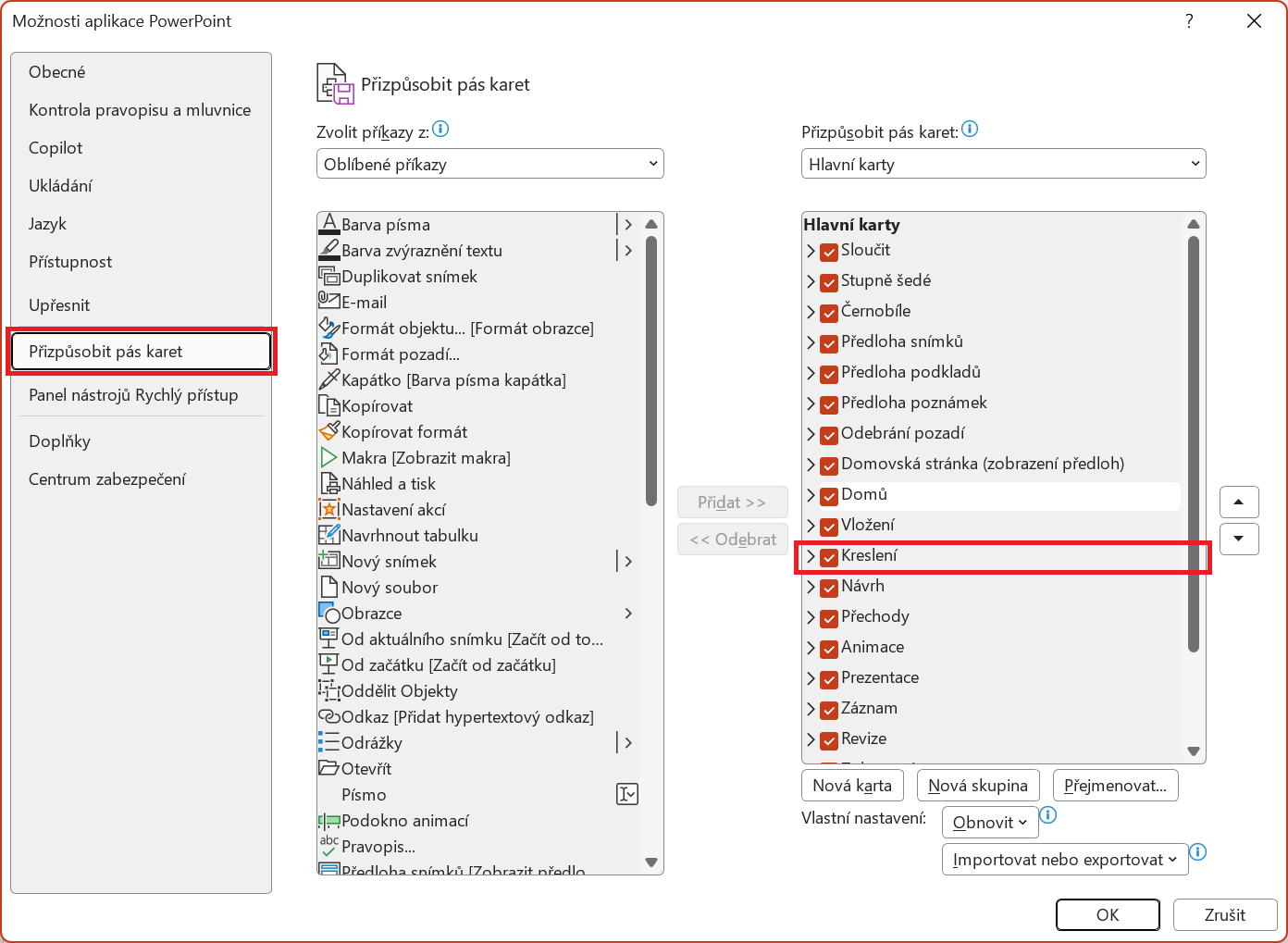Screen dimensions: 1288x943
Task: Open the Obecné options category
Action: coord(141,72)
